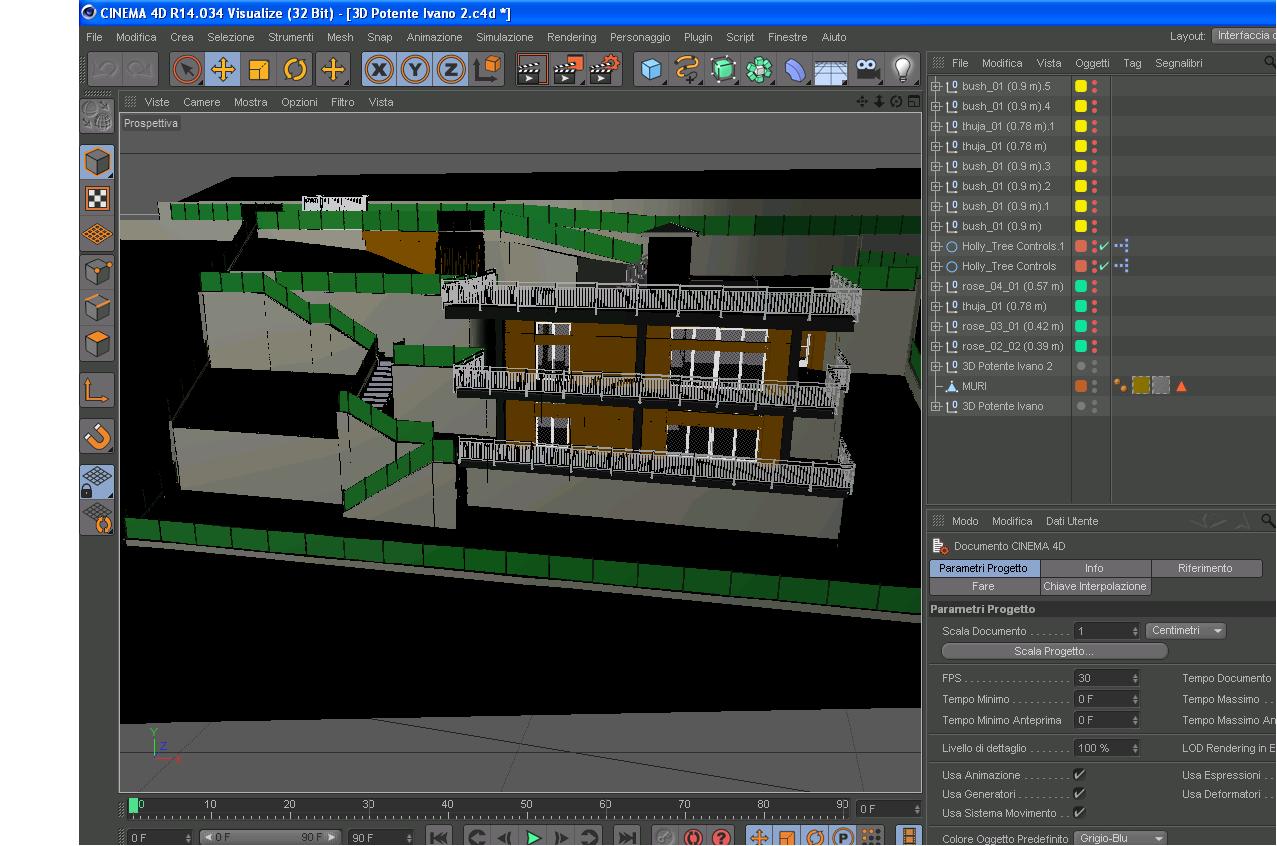This screenshot has height=846, width=1277.
Task: Click the light bulb icon
Action: coord(903,69)
